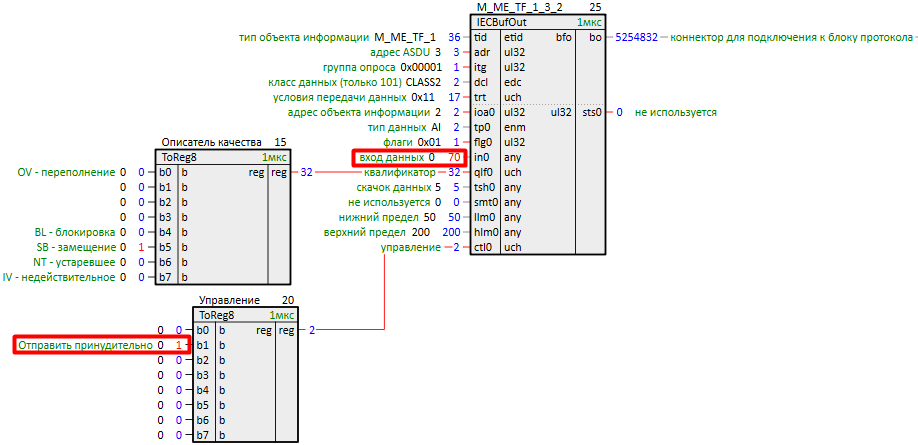Click the вход данных value 70
The width and height of the screenshot is (918, 445).
[454, 157]
